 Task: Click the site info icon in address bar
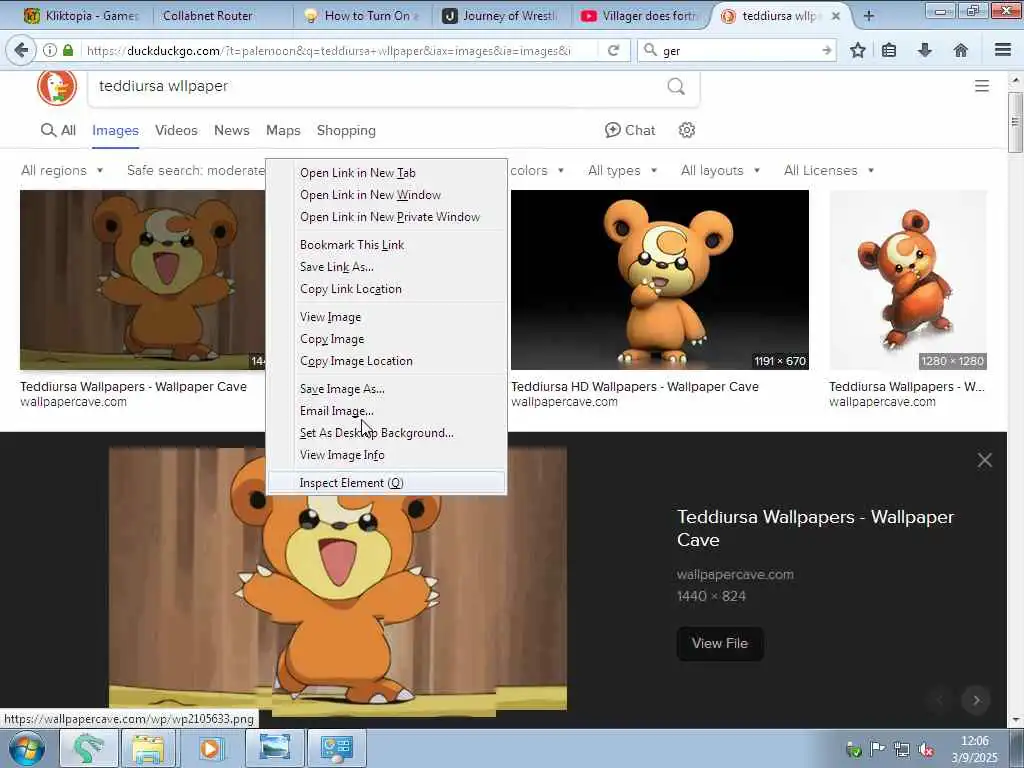(x=50, y=50)
